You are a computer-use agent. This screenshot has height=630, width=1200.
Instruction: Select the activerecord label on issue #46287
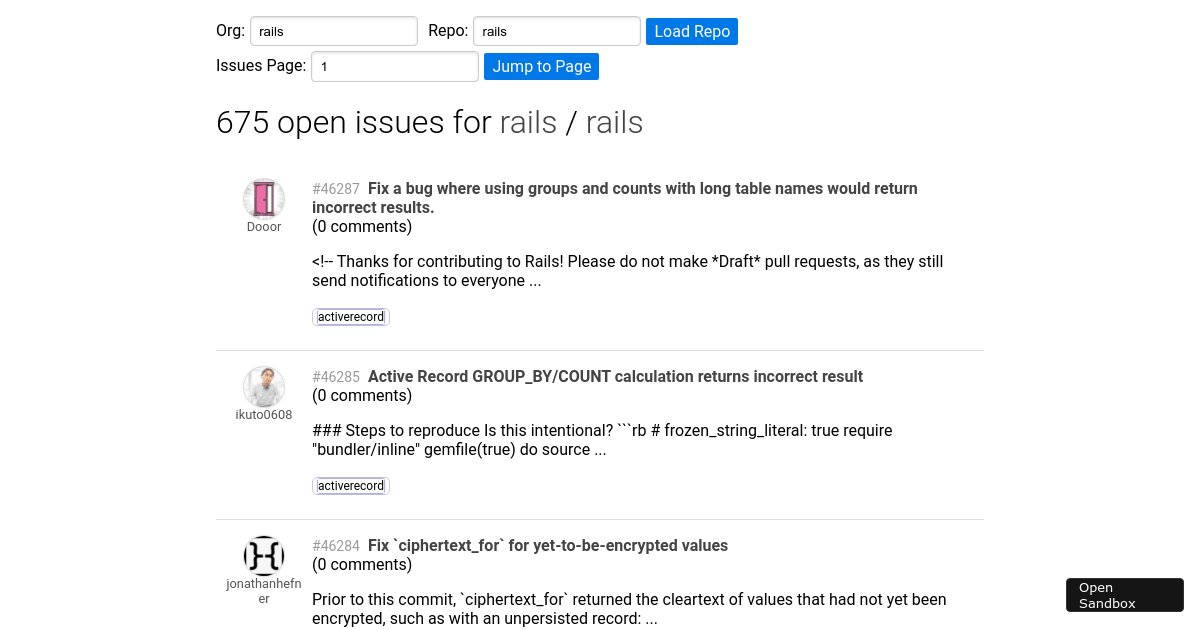coord(350,316)
